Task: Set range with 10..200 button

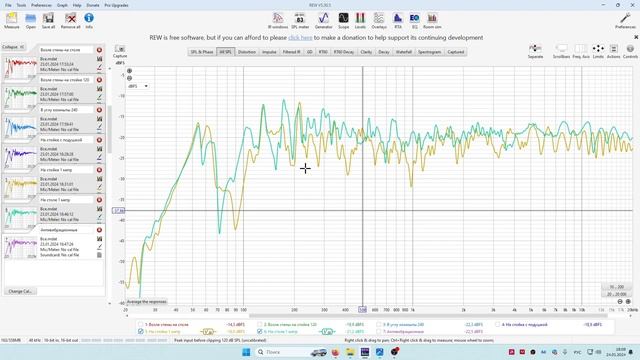Action: pyautogui.click(x=616, y=287)
